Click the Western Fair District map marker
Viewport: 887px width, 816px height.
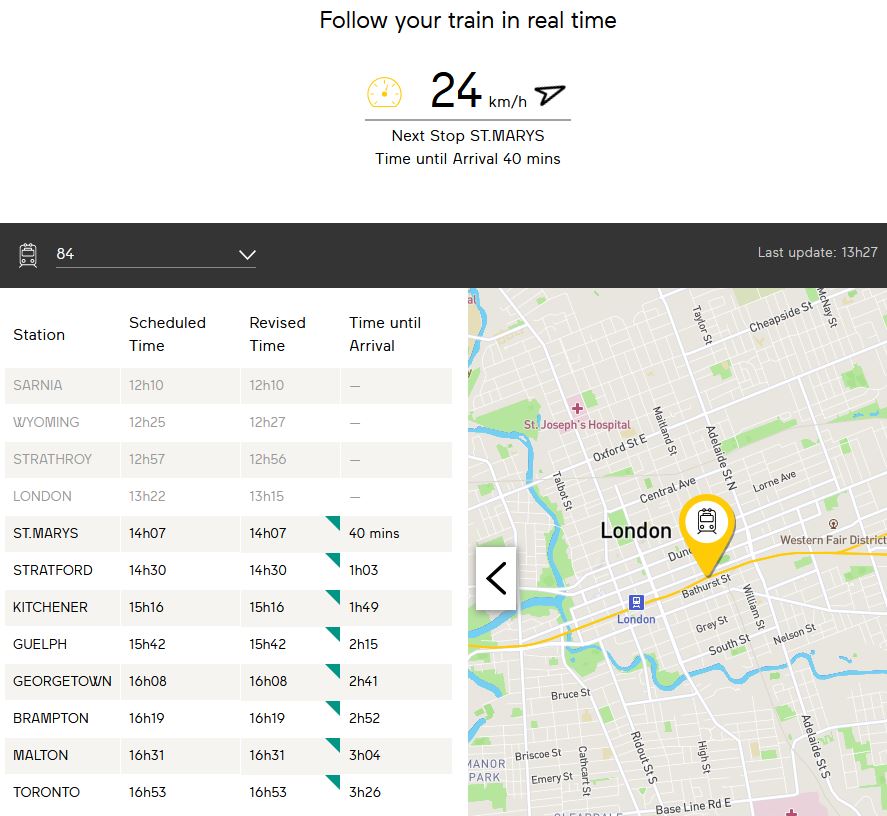(832, 523)
